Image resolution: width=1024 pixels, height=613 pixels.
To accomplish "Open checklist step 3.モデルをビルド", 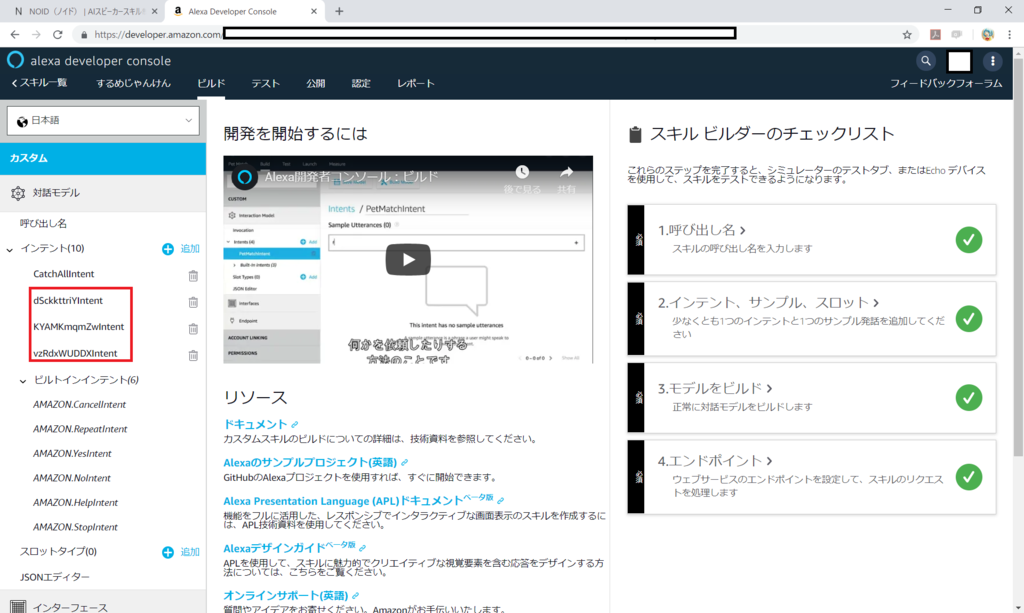I will [715, 388].
